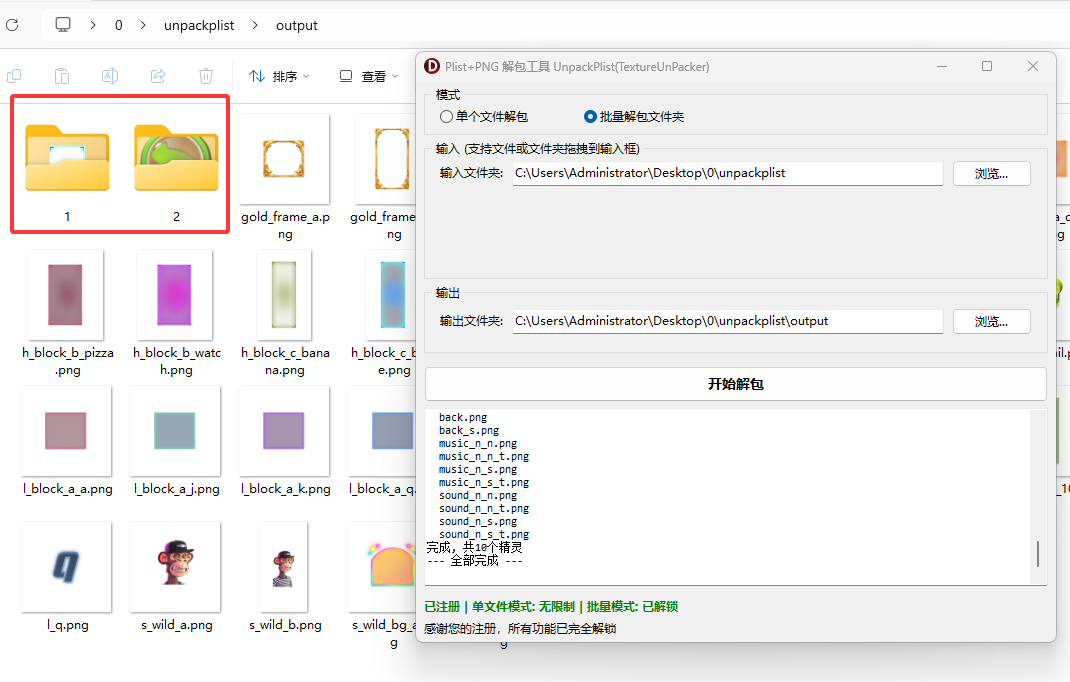Viewport: 1070px width, 682px height.
Task: Click the UnpackPlist app logo icon
Action: click(x=431, y=66)
